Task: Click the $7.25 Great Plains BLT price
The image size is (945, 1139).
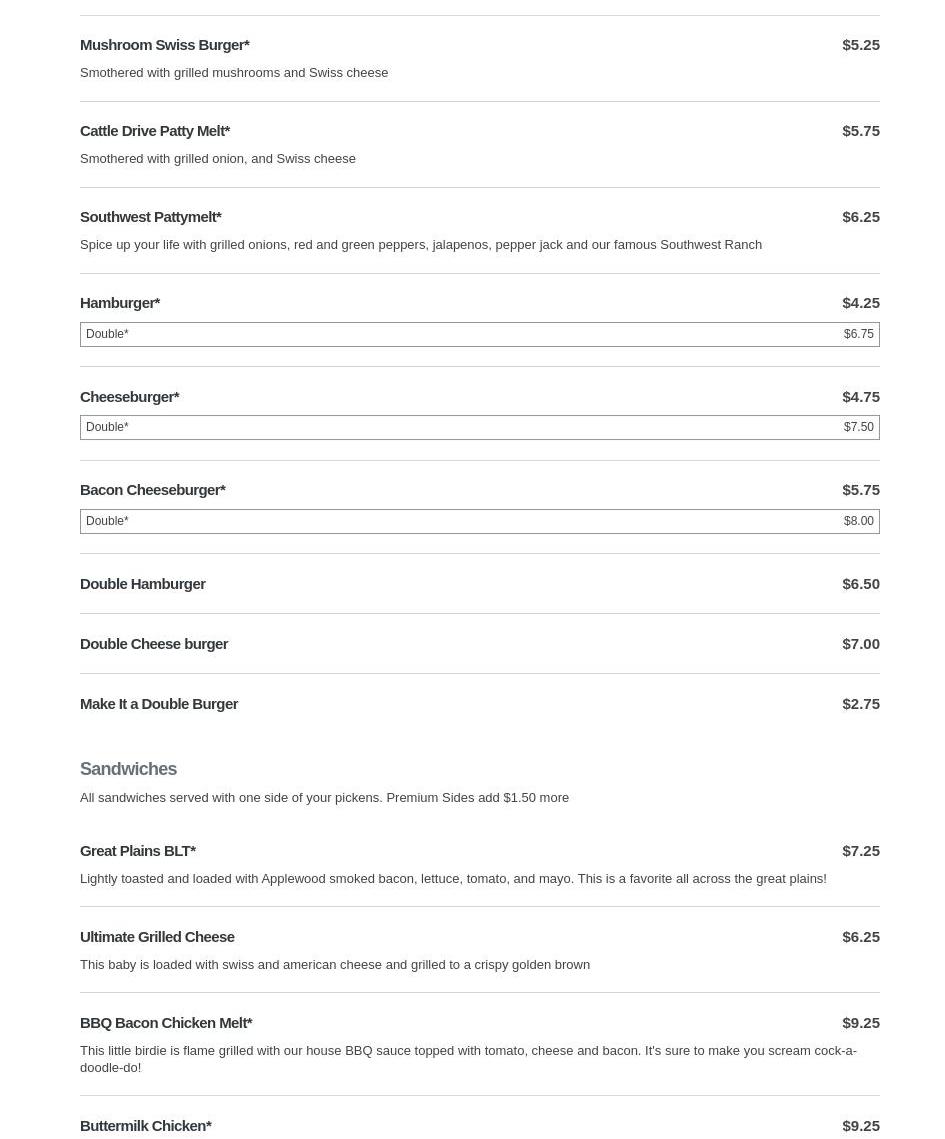Action: click(x=860, y=851)
